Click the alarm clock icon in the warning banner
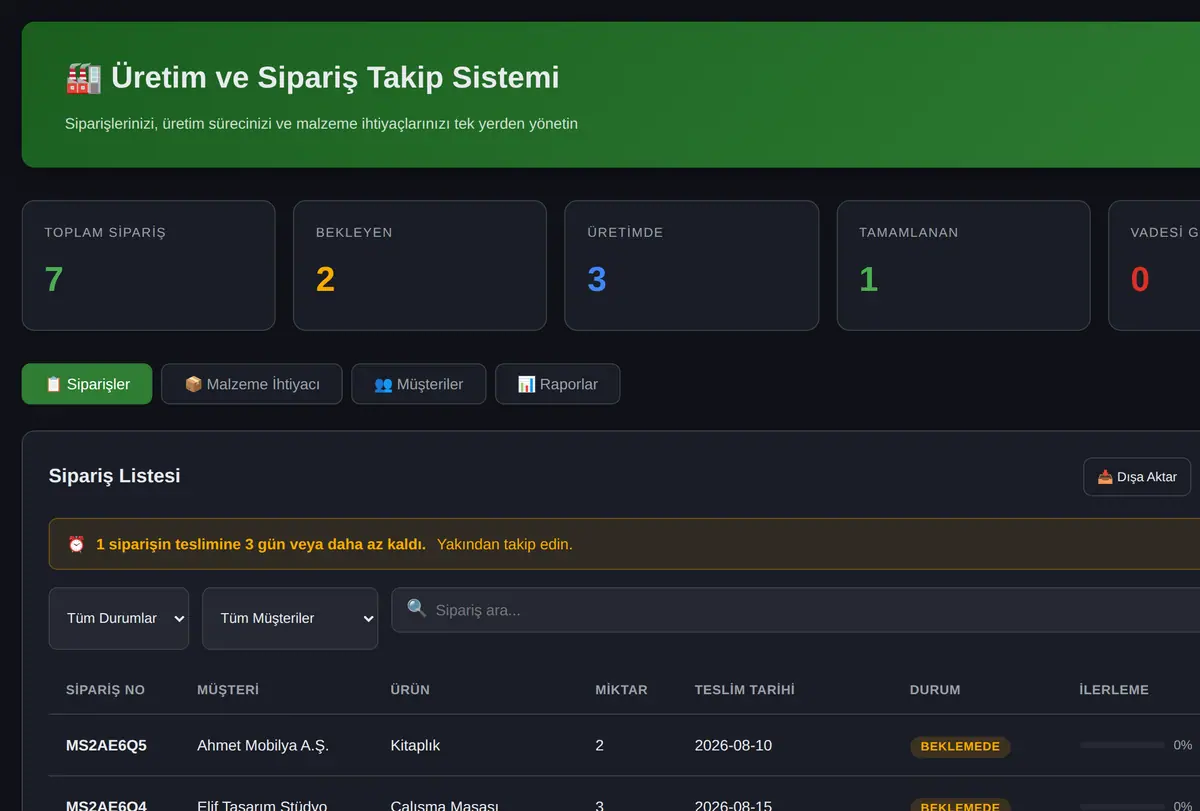 click(76, 544)
